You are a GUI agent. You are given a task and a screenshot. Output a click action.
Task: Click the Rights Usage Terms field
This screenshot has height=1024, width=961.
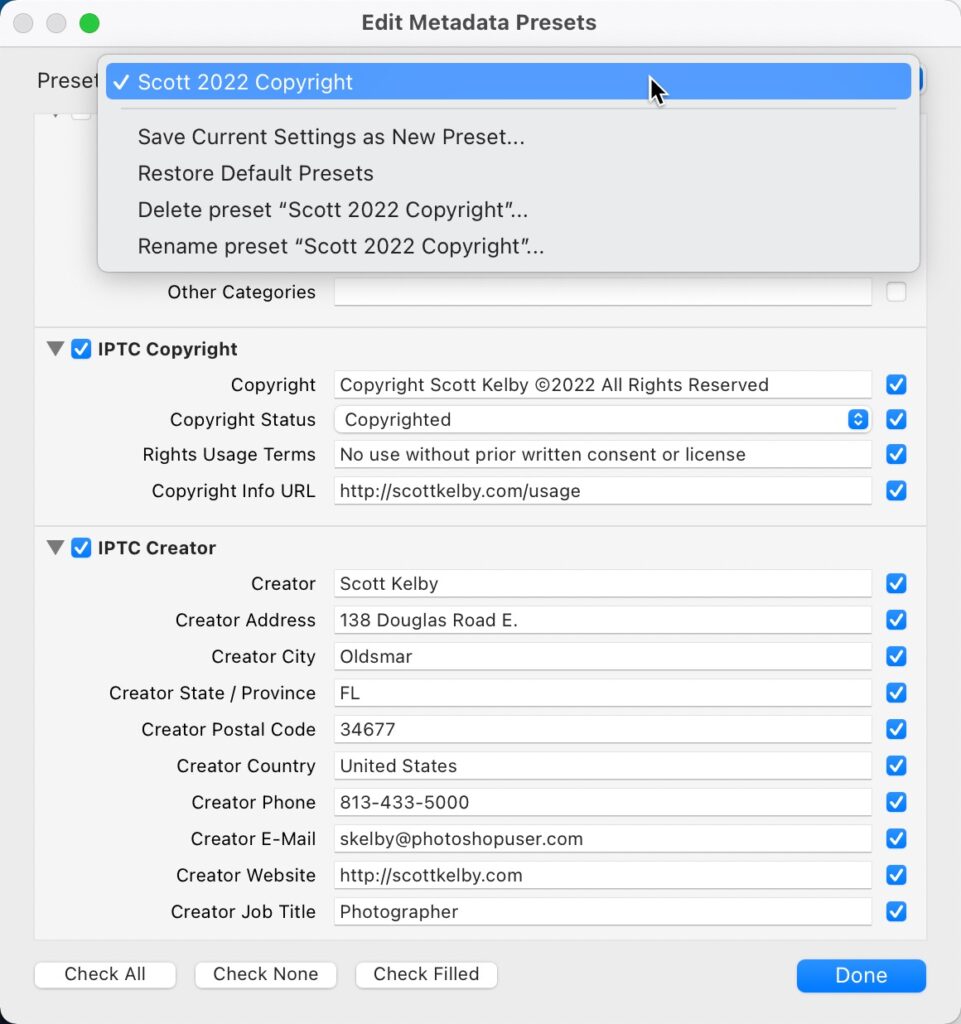[x=603, y=454]
